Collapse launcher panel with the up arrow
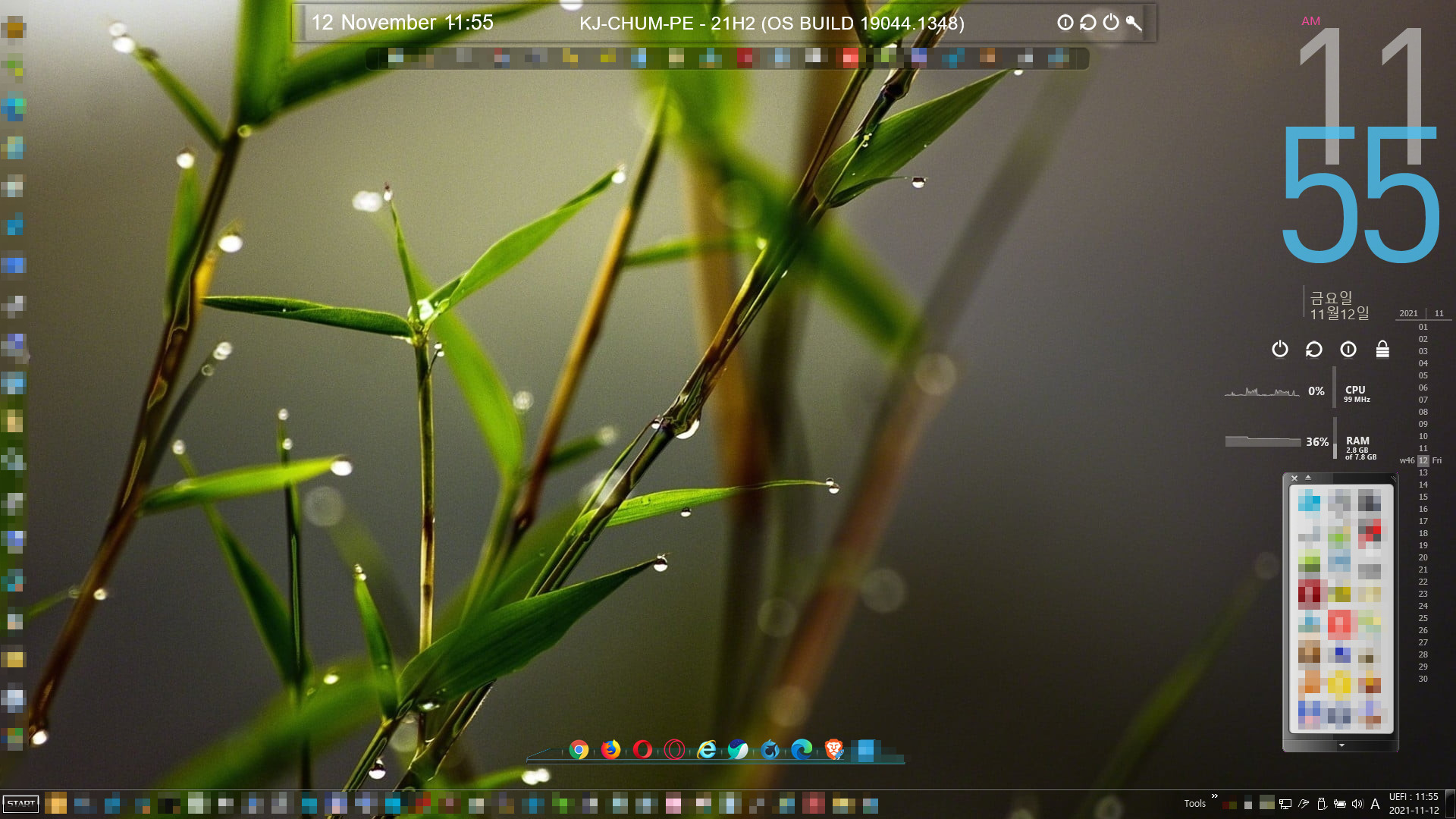The height and width of the screenshot is (819, 1456). (1308, 478)
